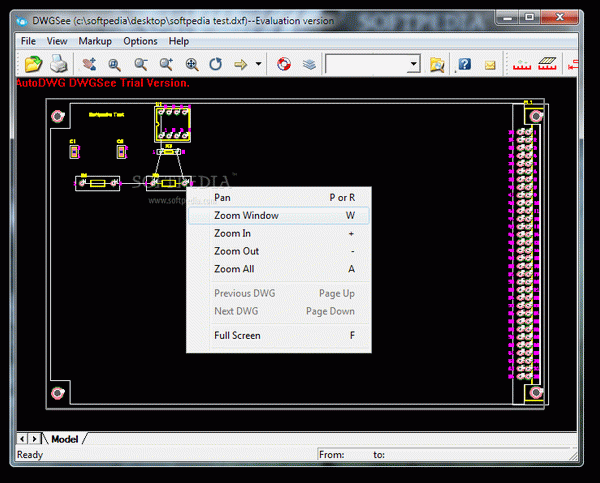Click Next DWG in context menu
600x483 pixels.
(x=279, y=311)
